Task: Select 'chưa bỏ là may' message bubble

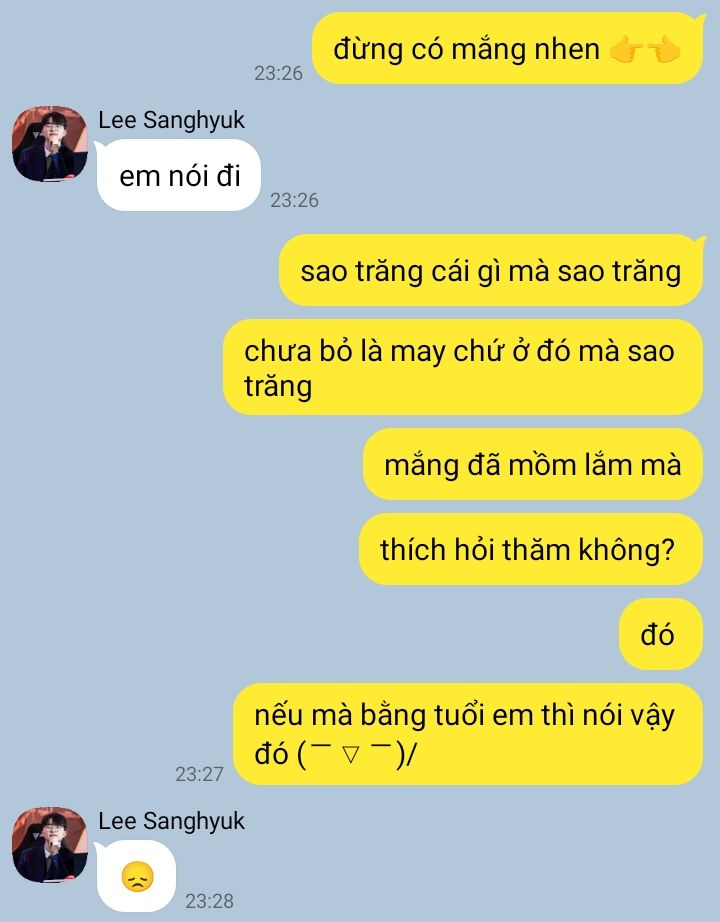Action: pos(463,368)
